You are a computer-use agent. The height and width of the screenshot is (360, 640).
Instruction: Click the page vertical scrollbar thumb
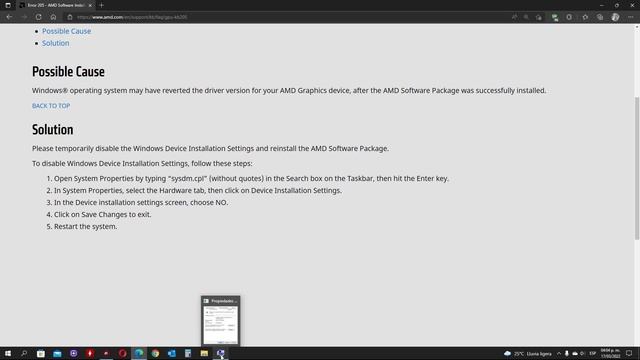point(637,168)
